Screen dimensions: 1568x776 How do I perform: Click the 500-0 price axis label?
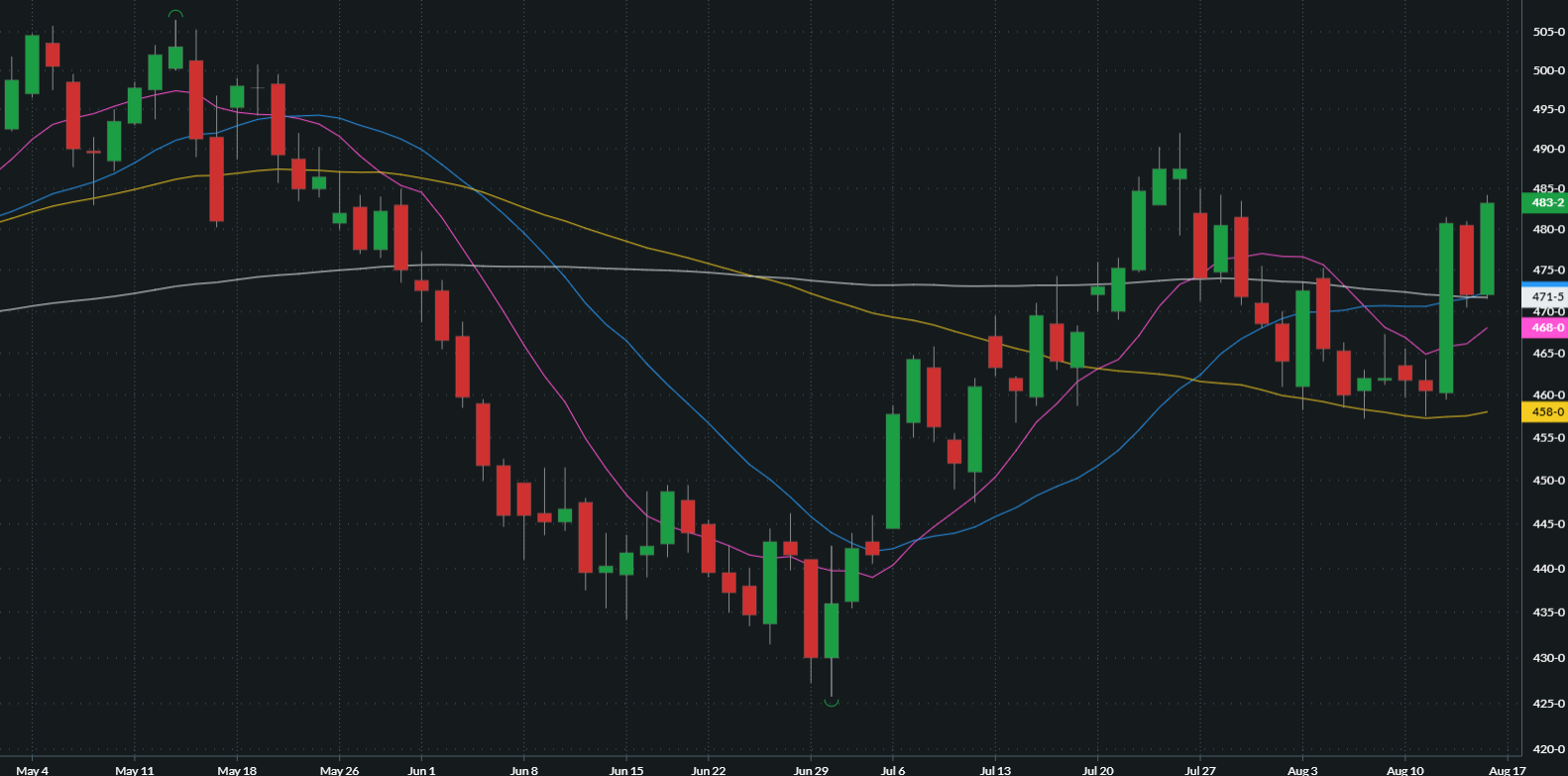1548,70
